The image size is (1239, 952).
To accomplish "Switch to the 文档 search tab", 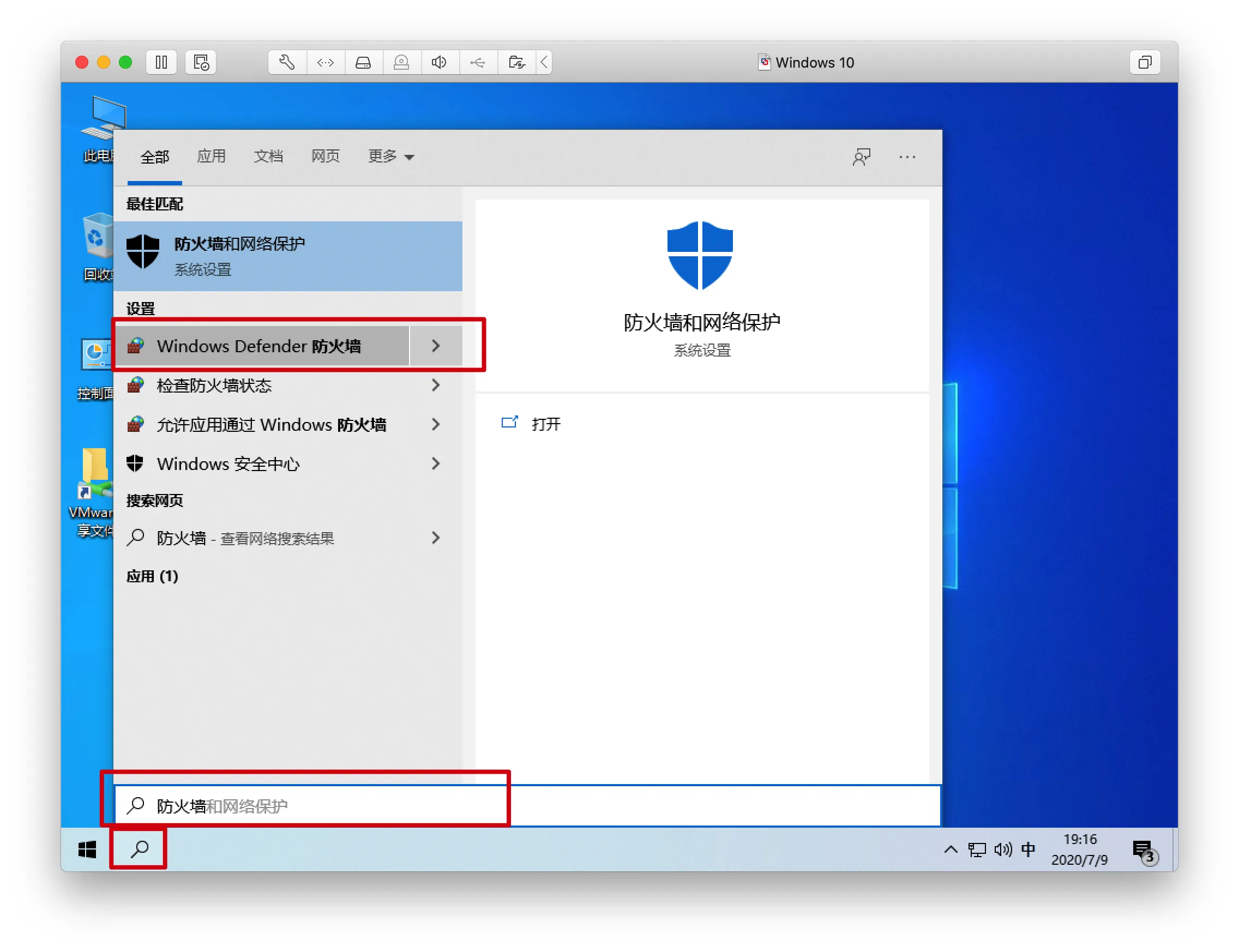I will tap(268, 156).
